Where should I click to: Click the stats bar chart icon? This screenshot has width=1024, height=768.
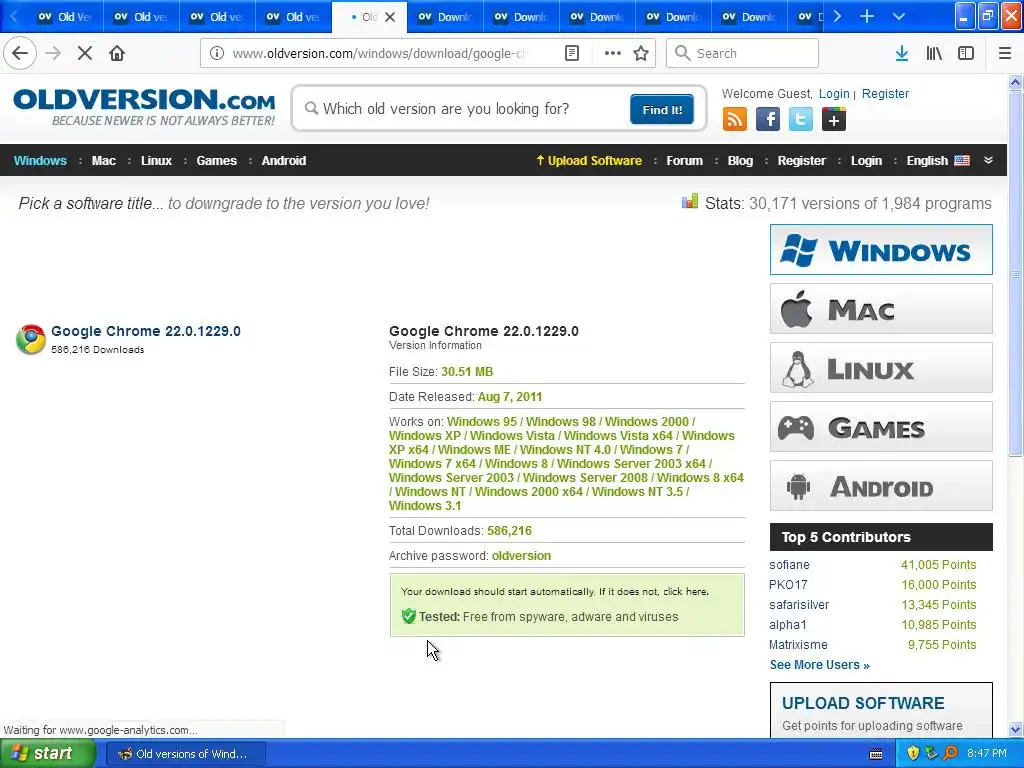point(690,201)
